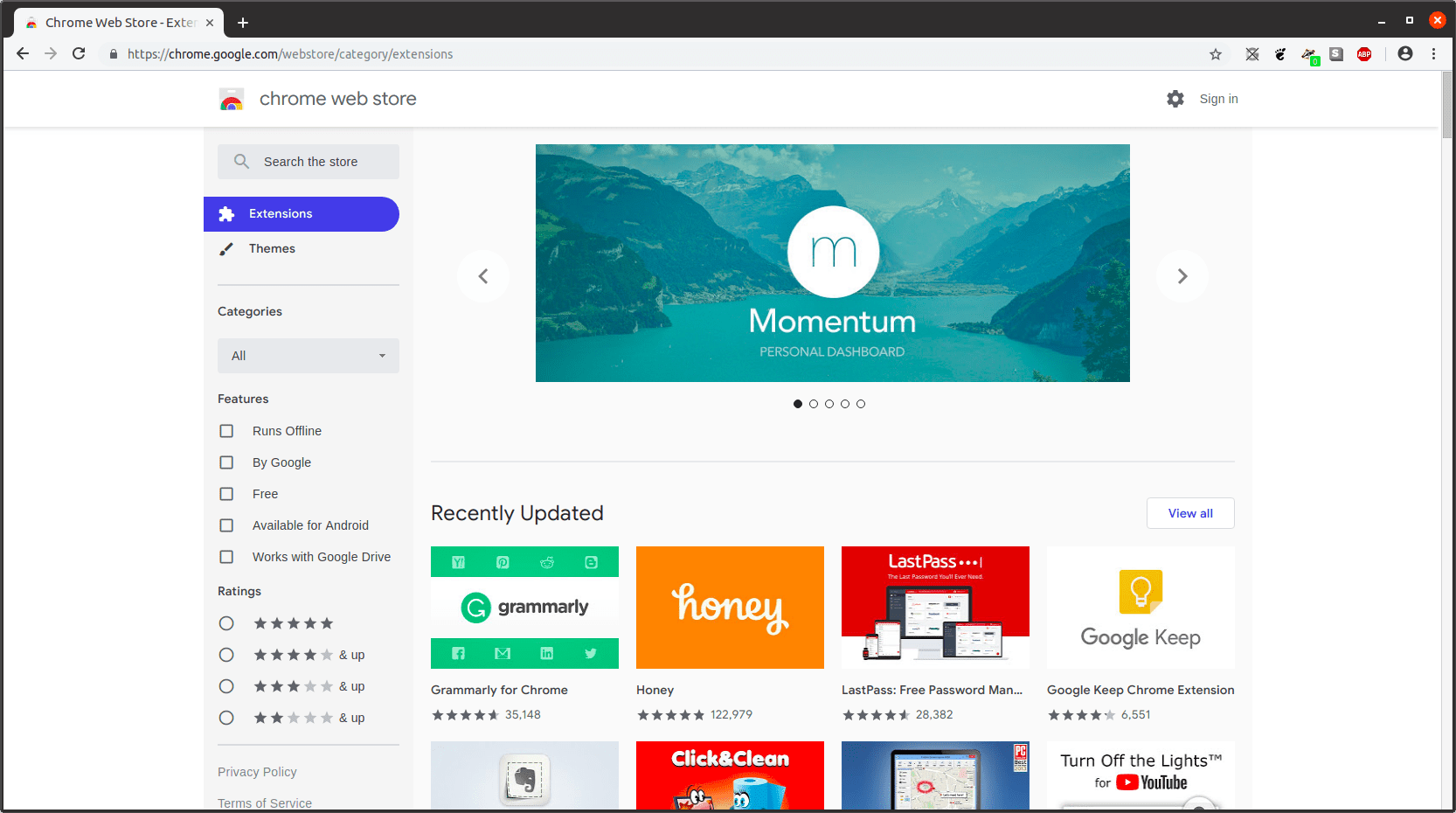
Task: Select four stars & up rating
Action: tap(226, 655)
